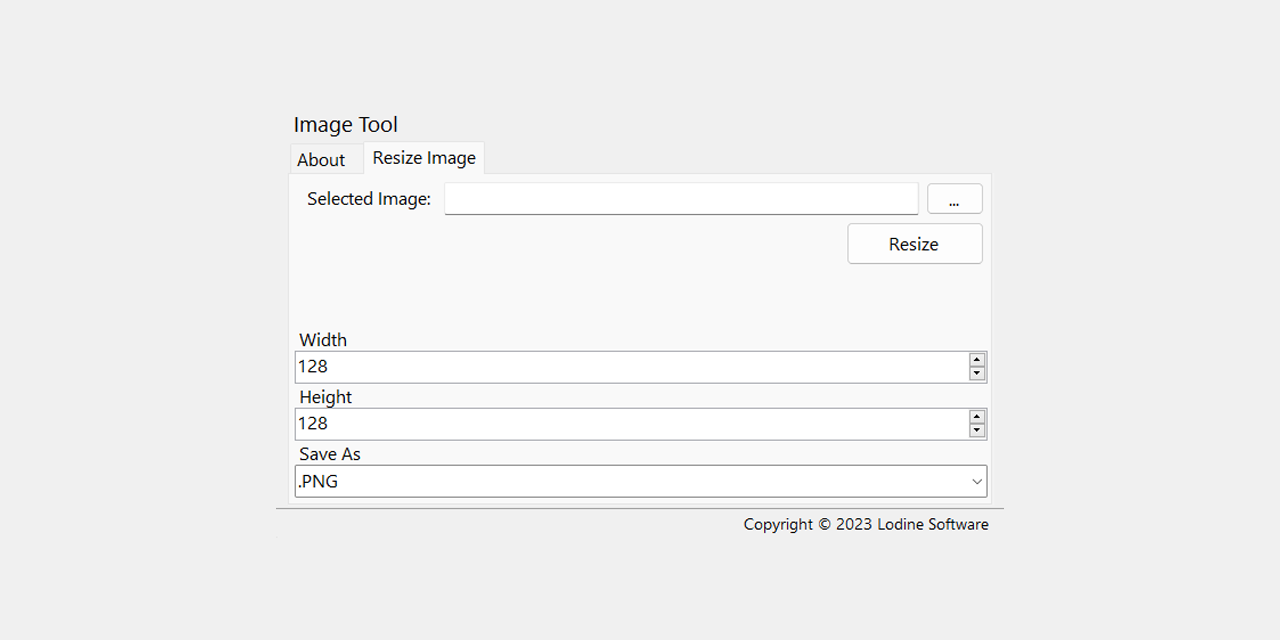
Task: Click the Copyright 2023 Lodine Software text
Action: point(866,524)
